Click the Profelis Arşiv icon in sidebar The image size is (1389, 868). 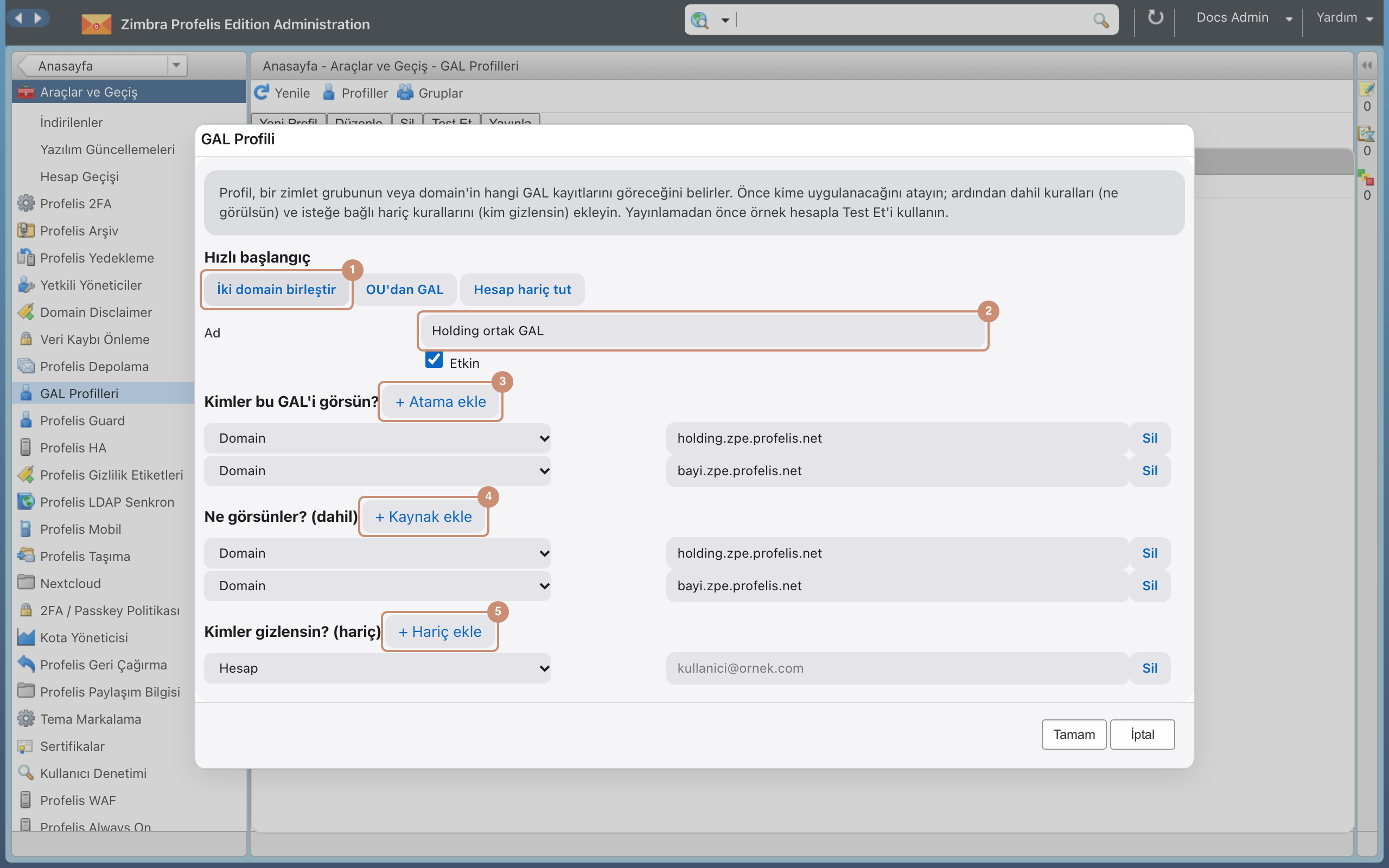point(26,230)
